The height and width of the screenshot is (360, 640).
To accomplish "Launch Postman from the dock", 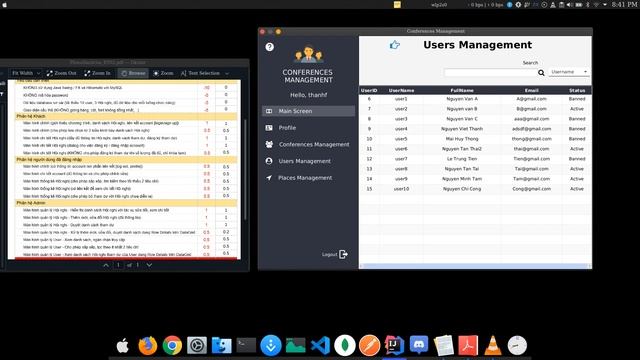I will [369, 345].
